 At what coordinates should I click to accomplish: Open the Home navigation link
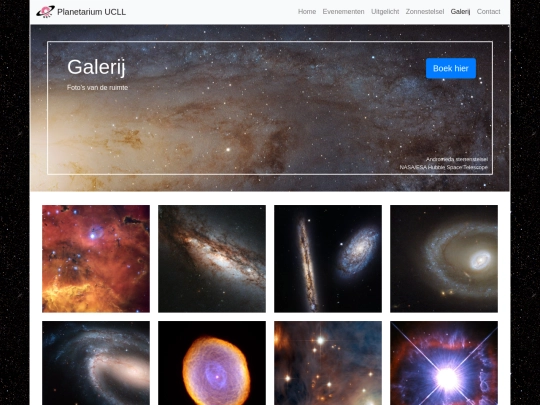click(x=307, y=12)
